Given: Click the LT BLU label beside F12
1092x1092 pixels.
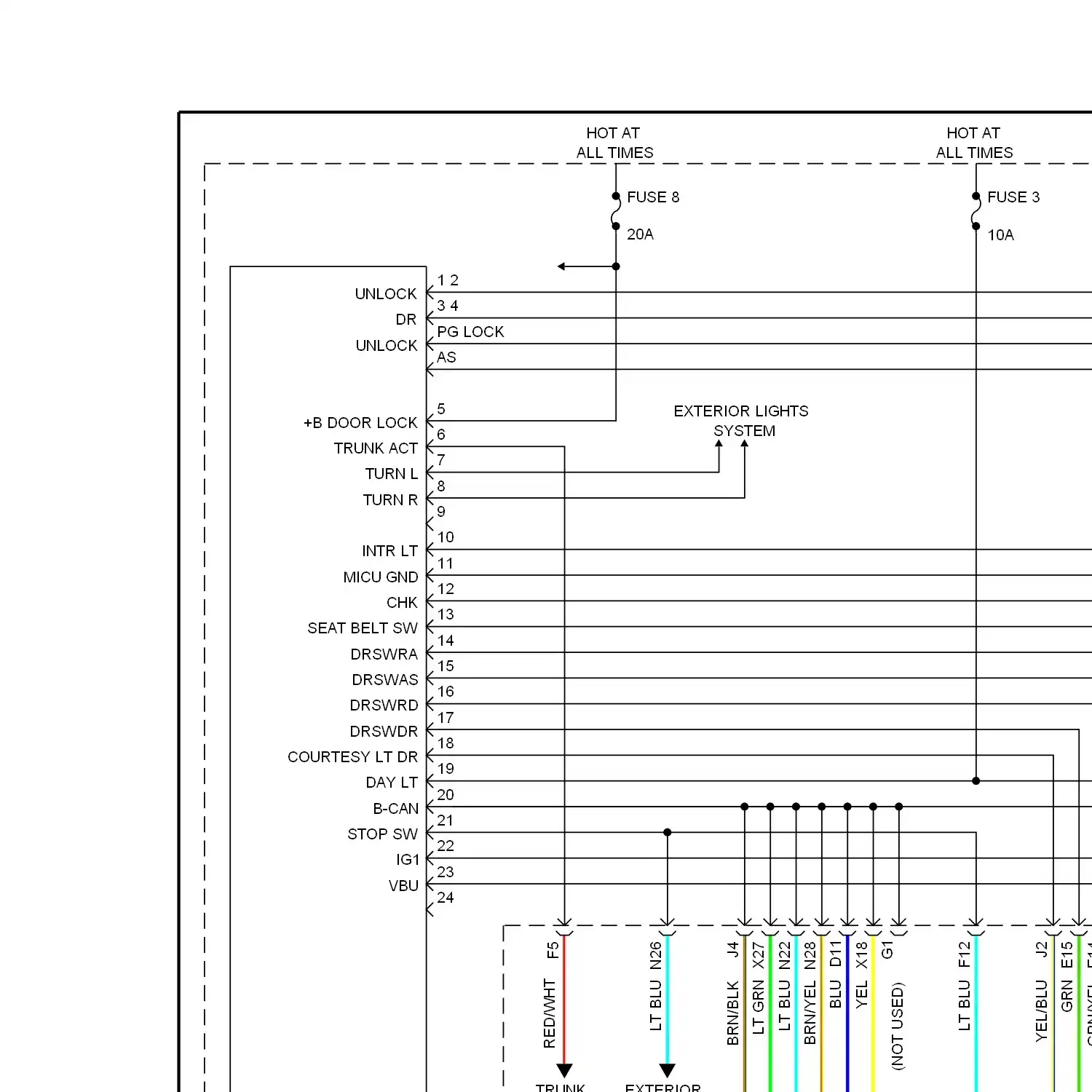Looking at the screenshot, I should click(x=964, y=1005).
